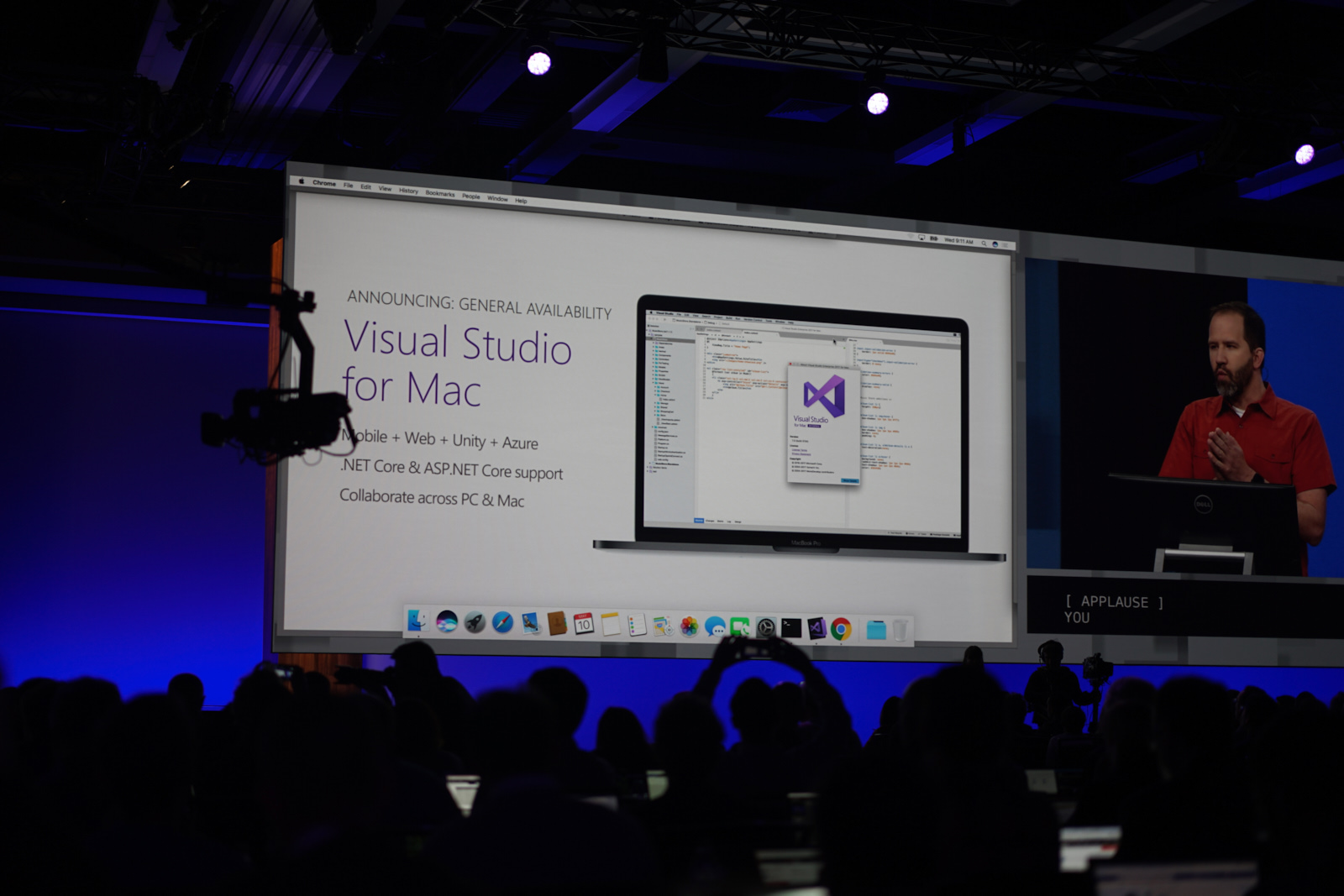Viewport: 1344px width, 896px height.
Task: Open Google Chrome from the Dock
Action: [841, 629]
